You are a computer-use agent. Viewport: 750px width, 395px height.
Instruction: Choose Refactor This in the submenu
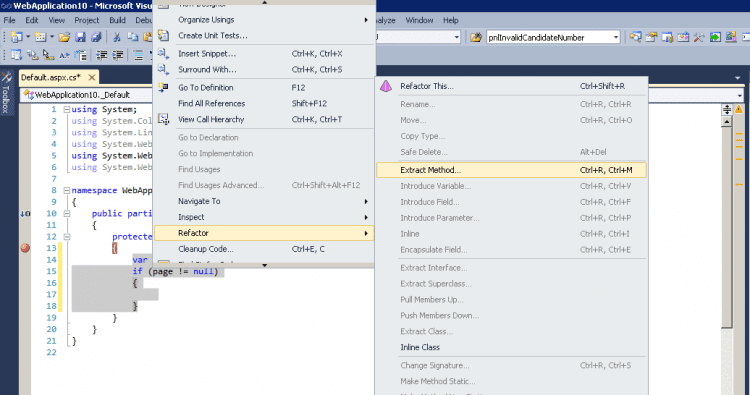coord(511,86)
